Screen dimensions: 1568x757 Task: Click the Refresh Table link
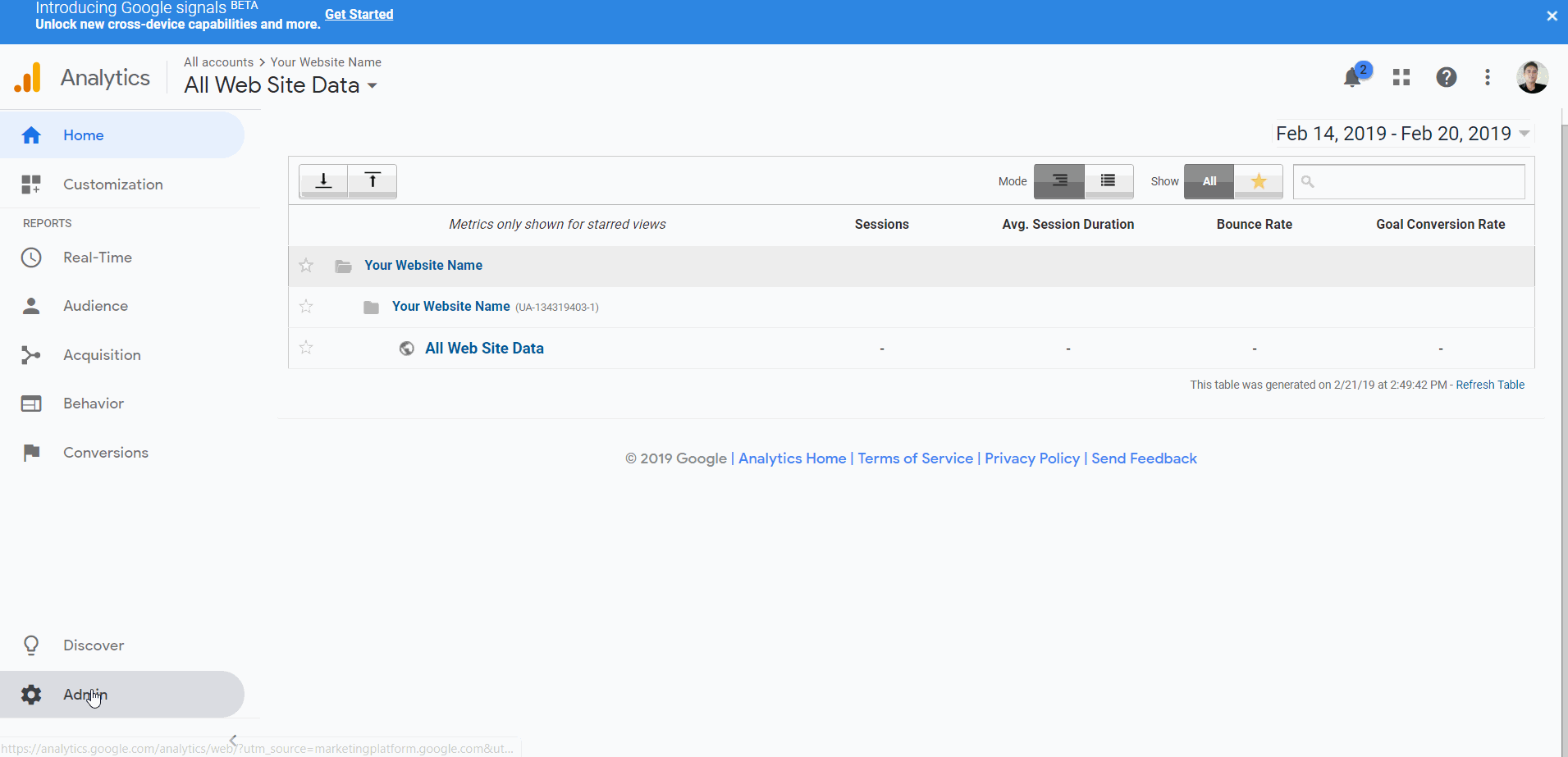pyautogui.click(x=1490, y=385)
